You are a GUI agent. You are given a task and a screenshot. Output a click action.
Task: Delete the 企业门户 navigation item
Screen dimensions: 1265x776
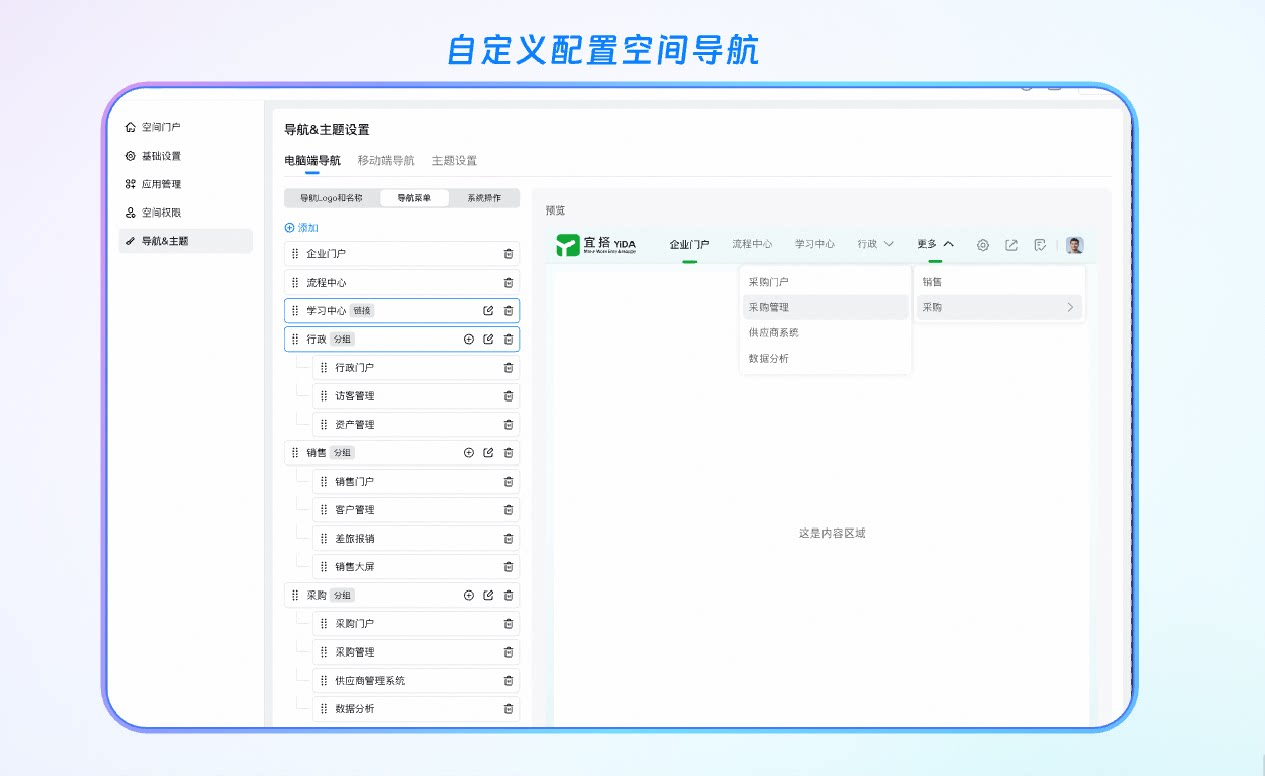pos(508,254)
